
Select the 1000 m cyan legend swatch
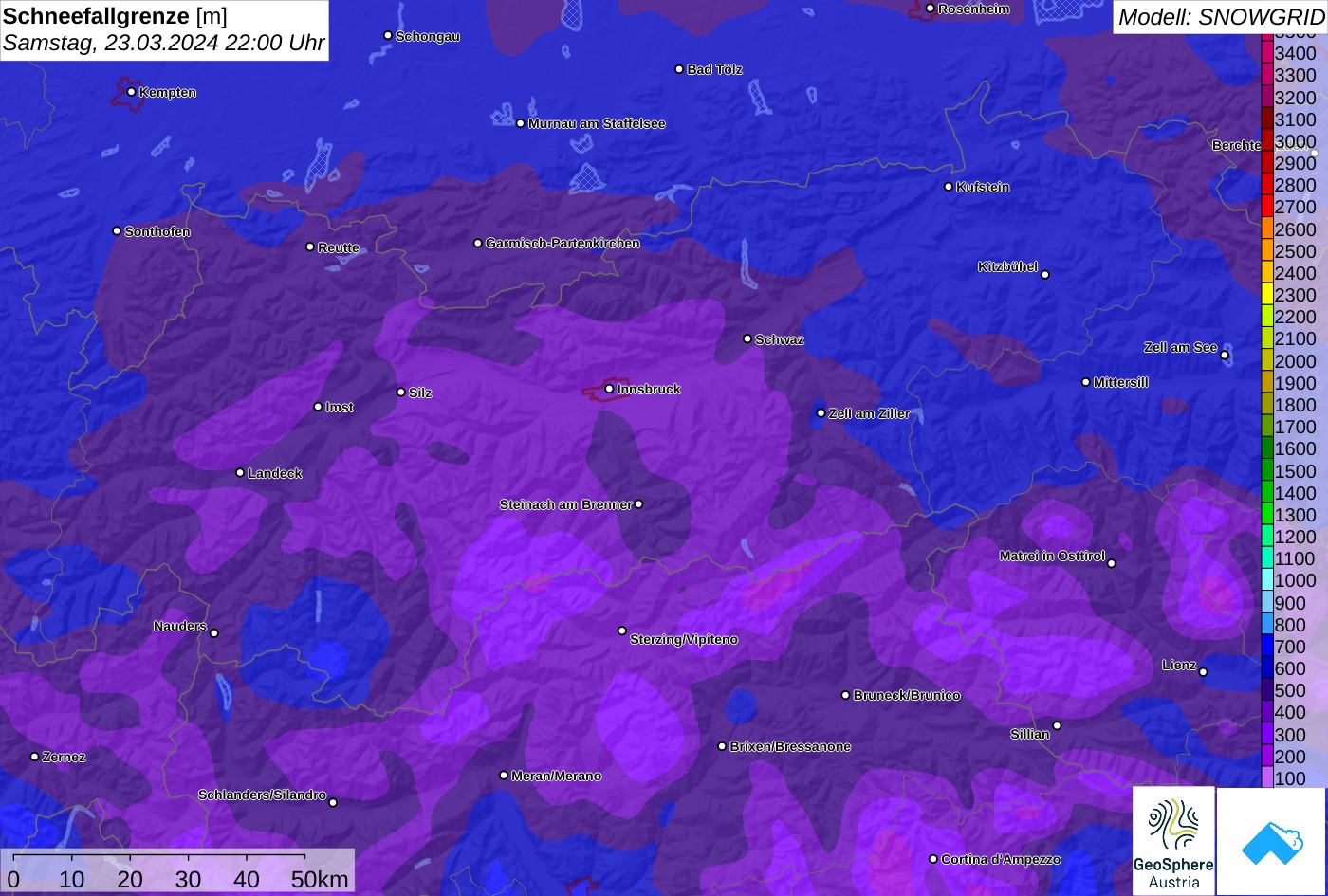coord(1267,580)
